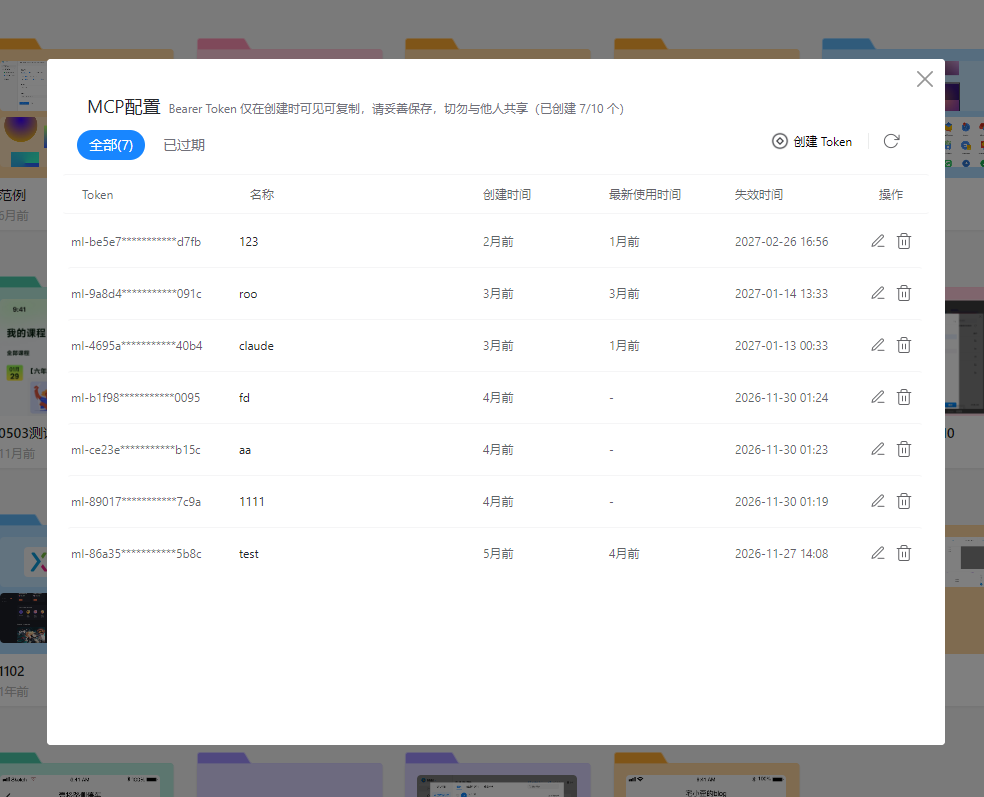Delete the "fd" token

click(x=904, y=397)
